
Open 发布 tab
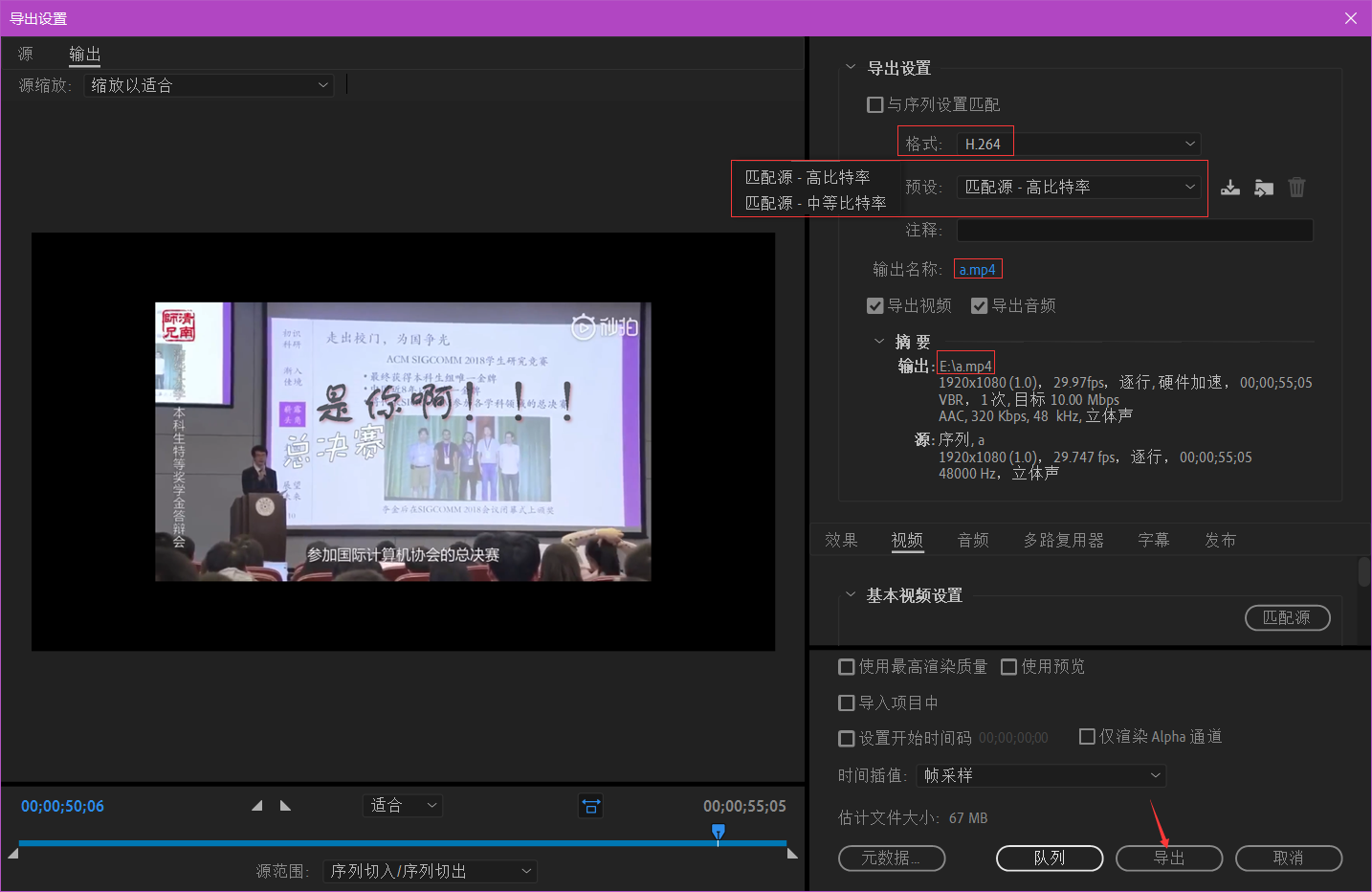point(1220,540)
